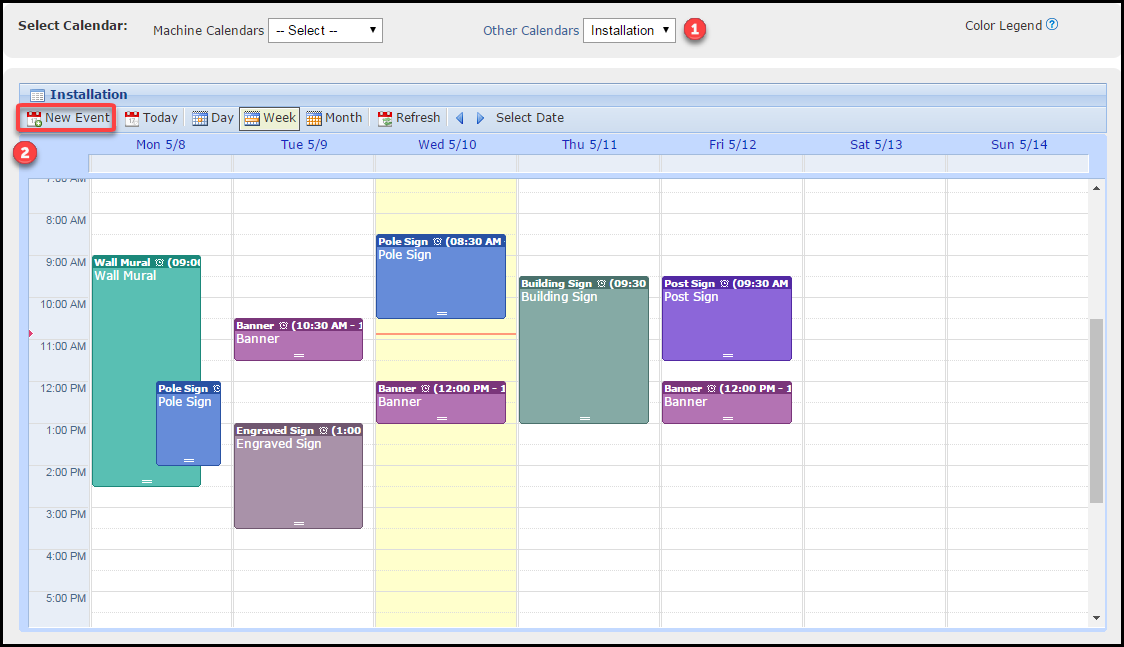Open Wednesday's Pole Sign event

[x=441, y=277]
